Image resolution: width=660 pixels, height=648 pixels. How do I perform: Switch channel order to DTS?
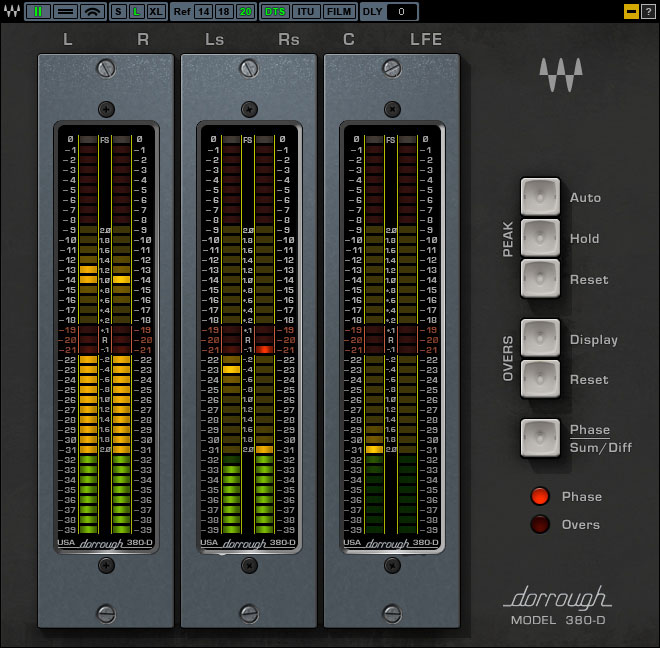point(275,11)
